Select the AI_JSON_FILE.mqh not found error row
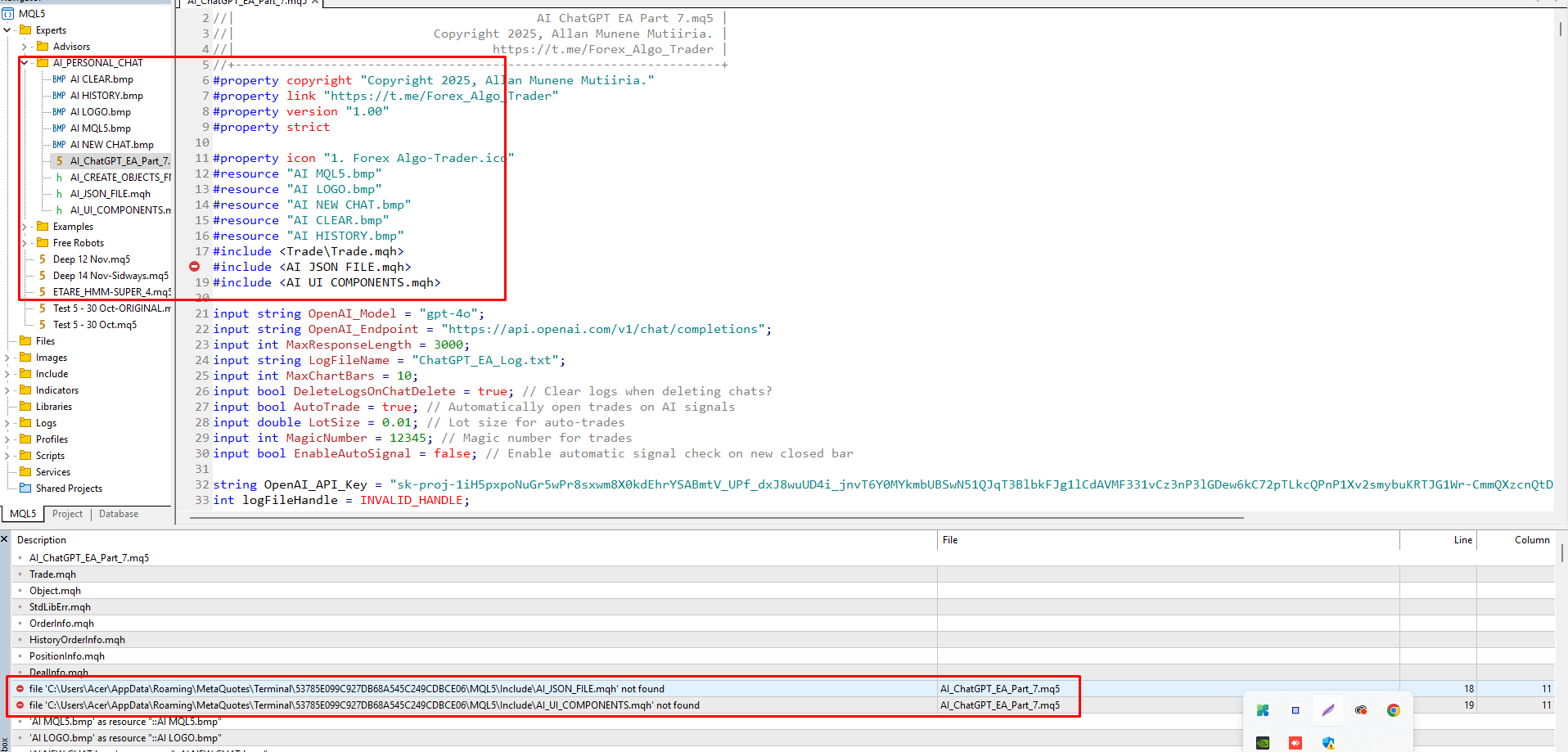This screenshot has height=752, width=1568. (783, 689)
